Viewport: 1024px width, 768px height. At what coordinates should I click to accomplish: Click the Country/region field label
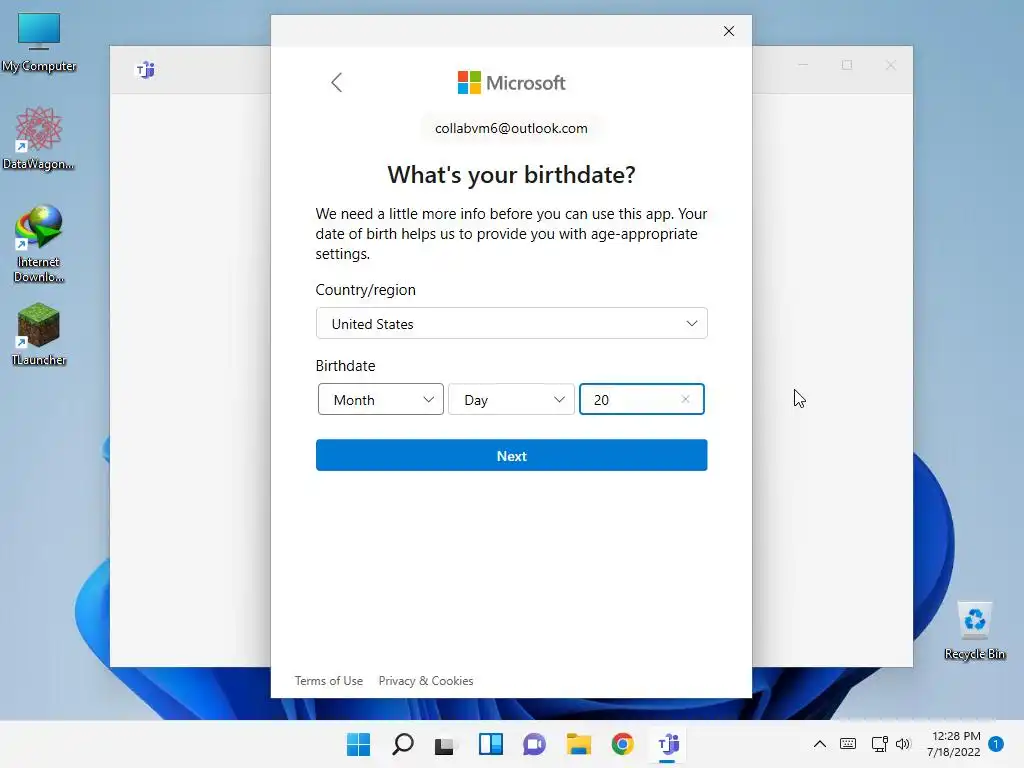[366, 290]
